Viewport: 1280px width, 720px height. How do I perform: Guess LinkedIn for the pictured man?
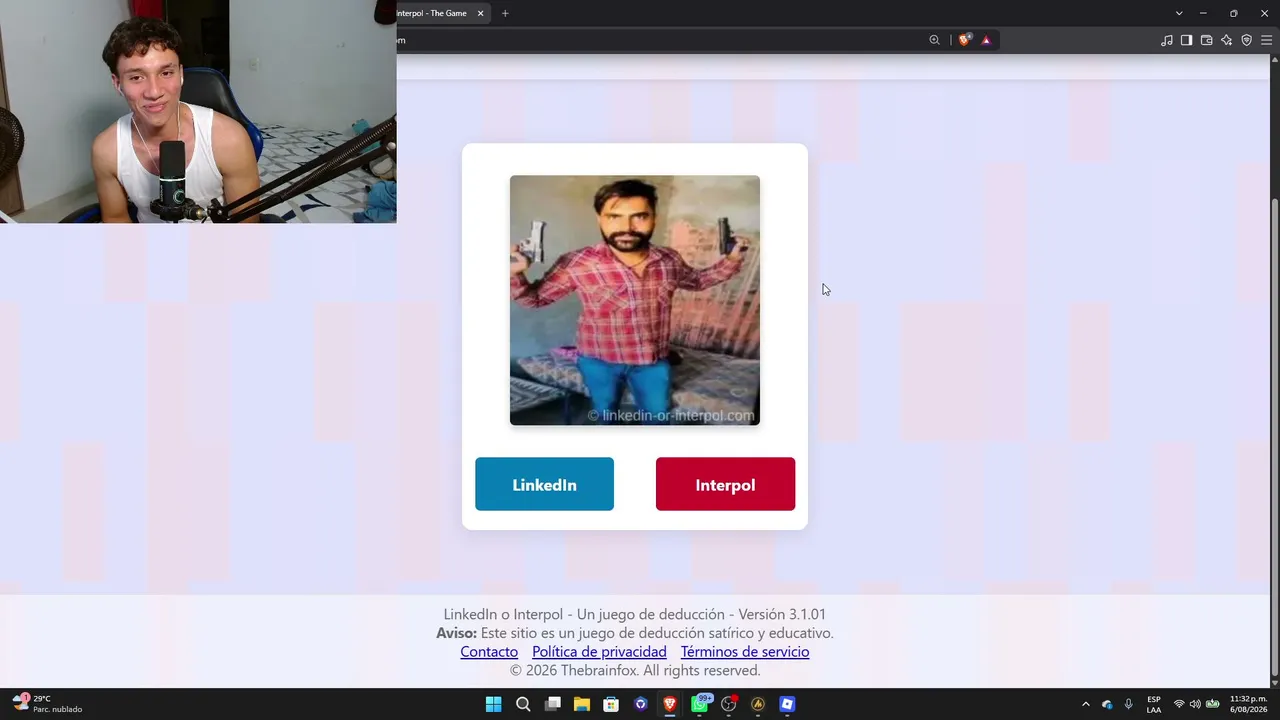[x=544, y=484]
